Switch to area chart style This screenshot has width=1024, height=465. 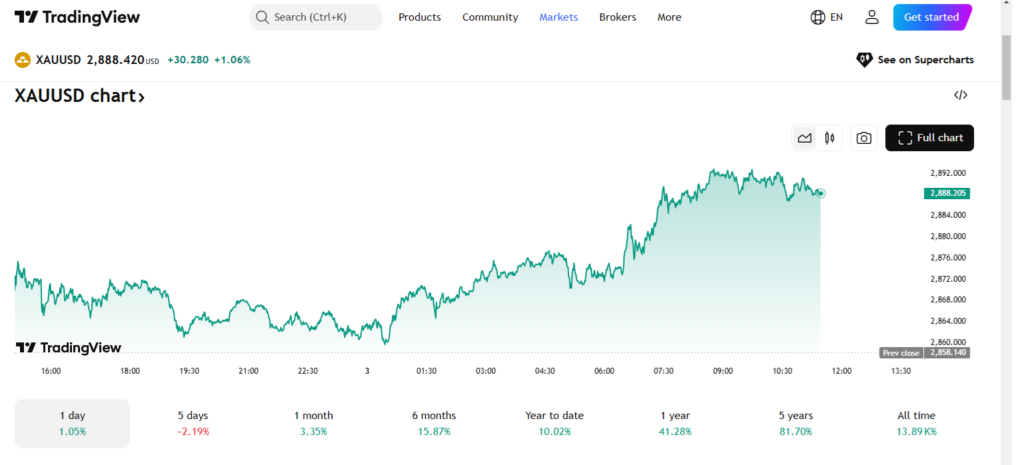(x=805, y=138)
